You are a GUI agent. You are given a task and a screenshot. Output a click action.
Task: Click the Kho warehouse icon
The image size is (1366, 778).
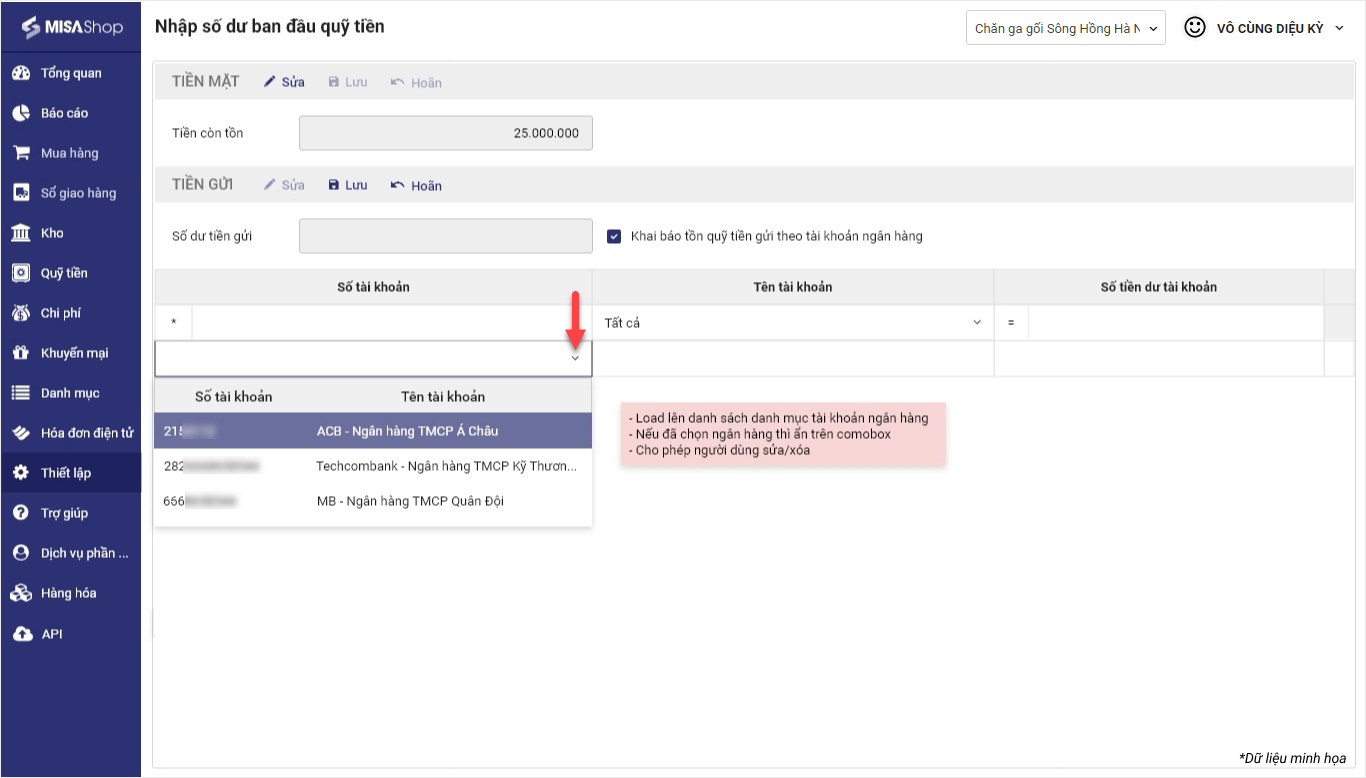click(21, 233)
